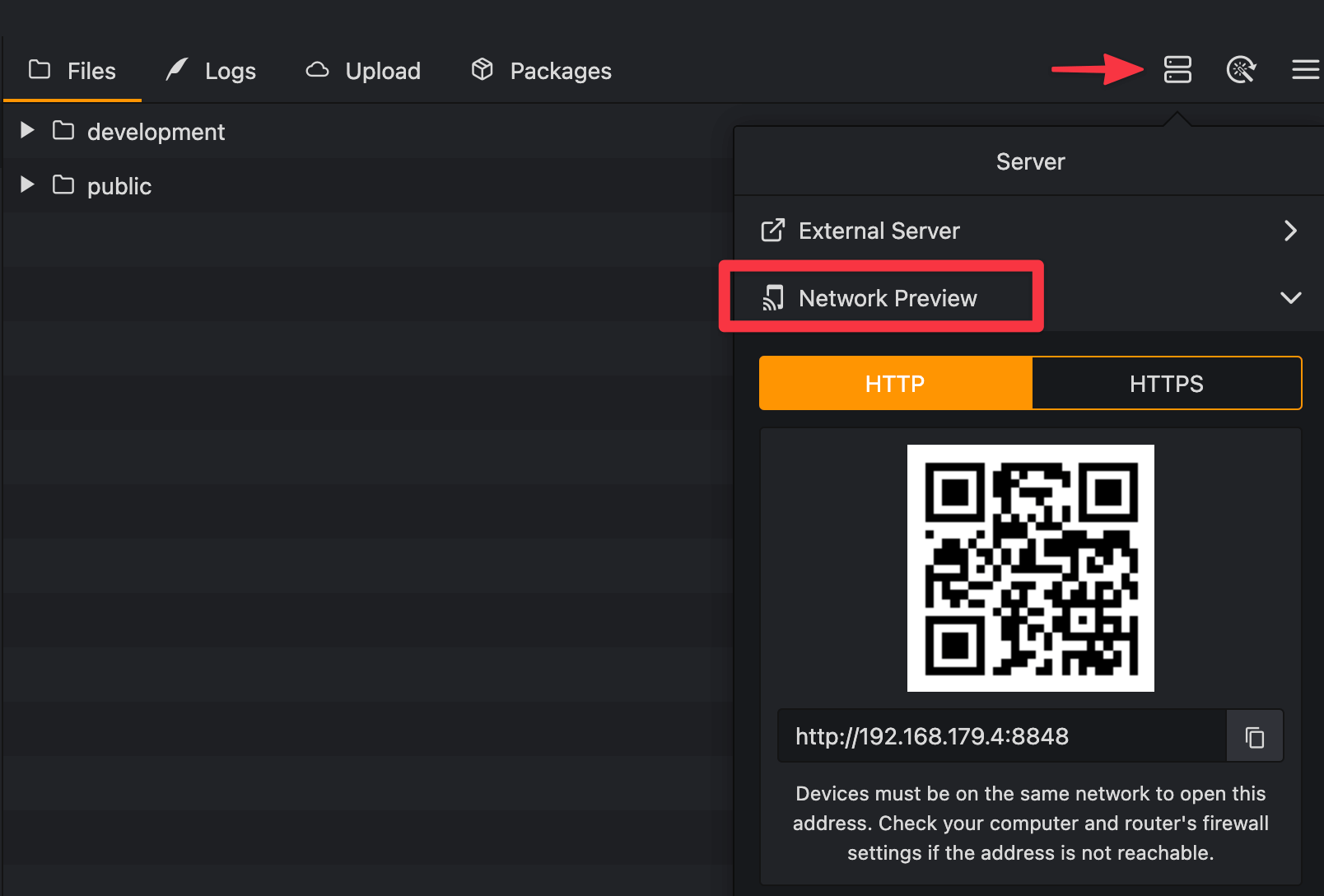Select the External Server row label
The image size is (1324, 896).
[879, 231]
